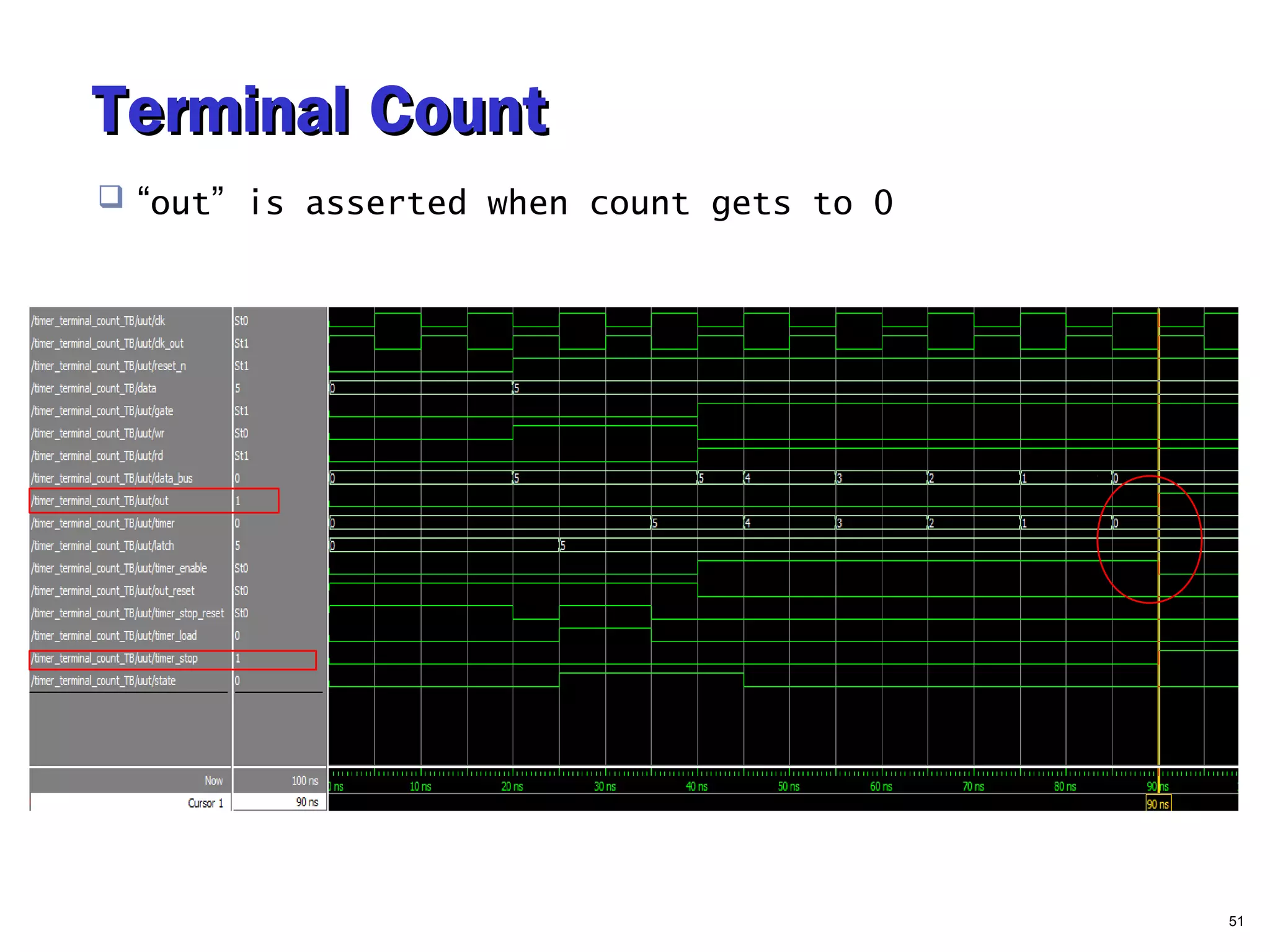Click the Cursor 1 time field showing 90 ns
The image size is (1270, 952).
click(280, 803)
